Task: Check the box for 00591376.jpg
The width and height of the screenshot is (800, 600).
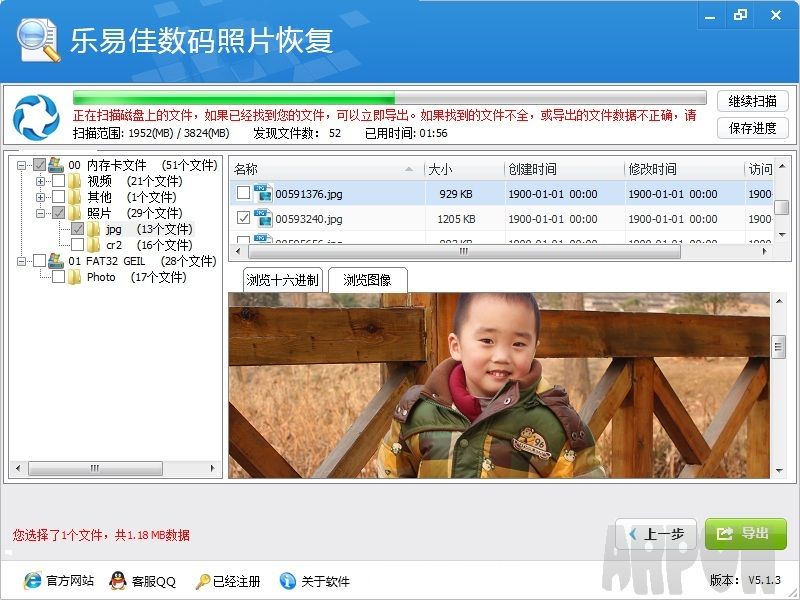Action: (243, 193)
